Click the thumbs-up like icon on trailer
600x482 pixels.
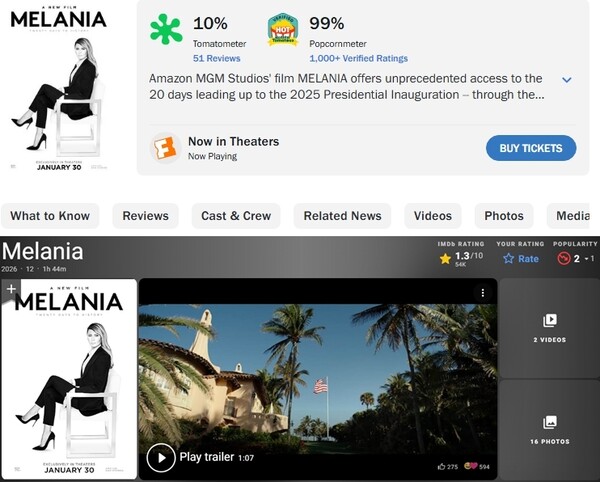tap(441, 466)
